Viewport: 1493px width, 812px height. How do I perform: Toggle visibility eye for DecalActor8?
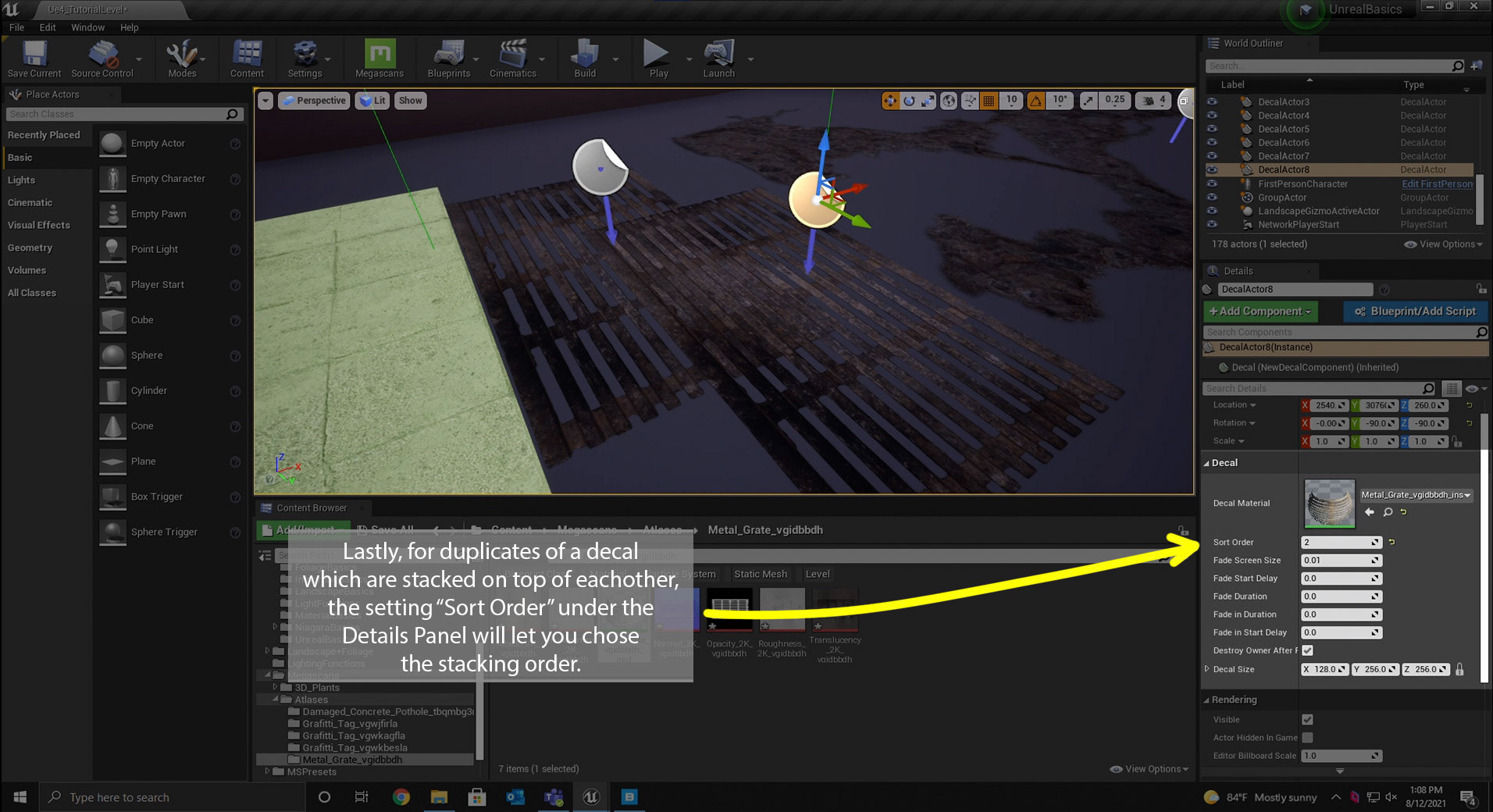pyautogui.click(x=1212, y=169)
